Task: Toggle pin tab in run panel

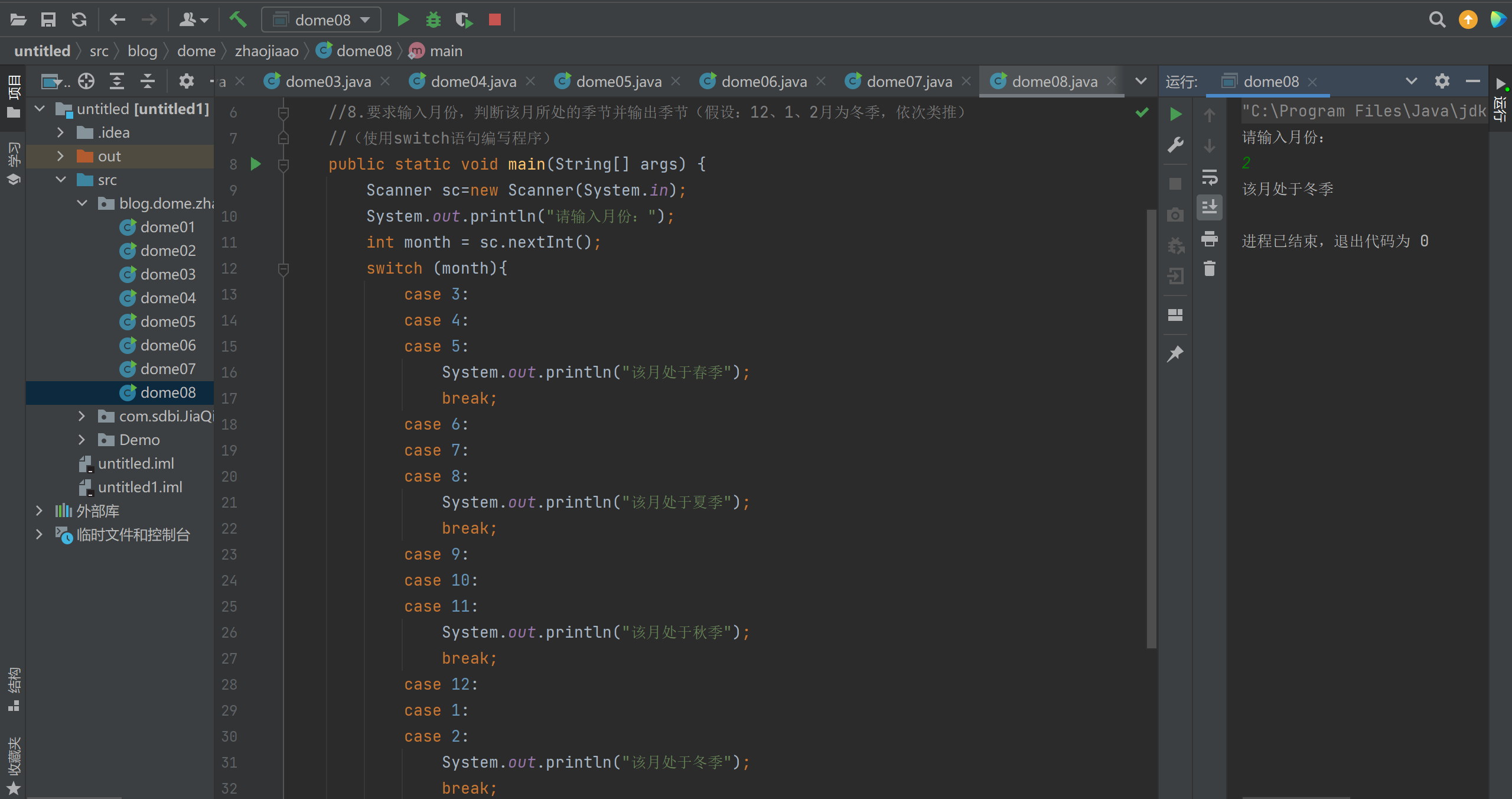Action: coord(1175,354)
